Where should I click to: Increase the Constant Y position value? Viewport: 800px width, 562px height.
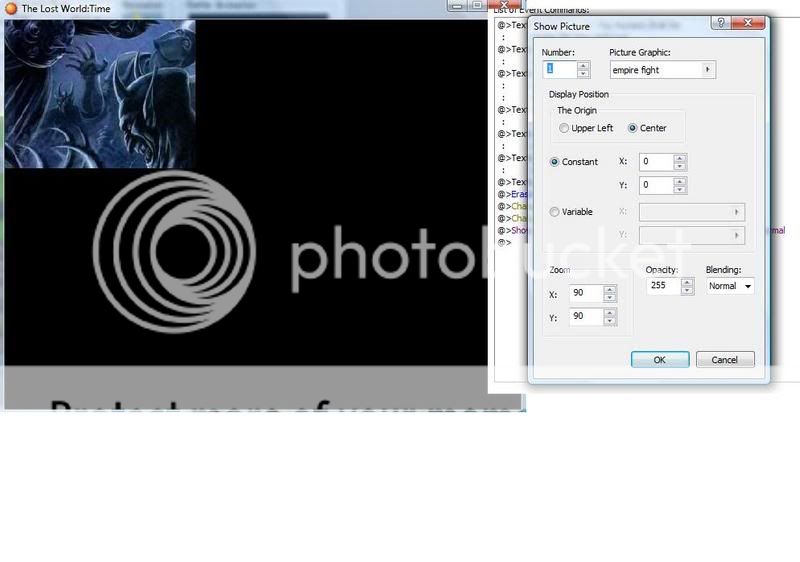[680, 181]
